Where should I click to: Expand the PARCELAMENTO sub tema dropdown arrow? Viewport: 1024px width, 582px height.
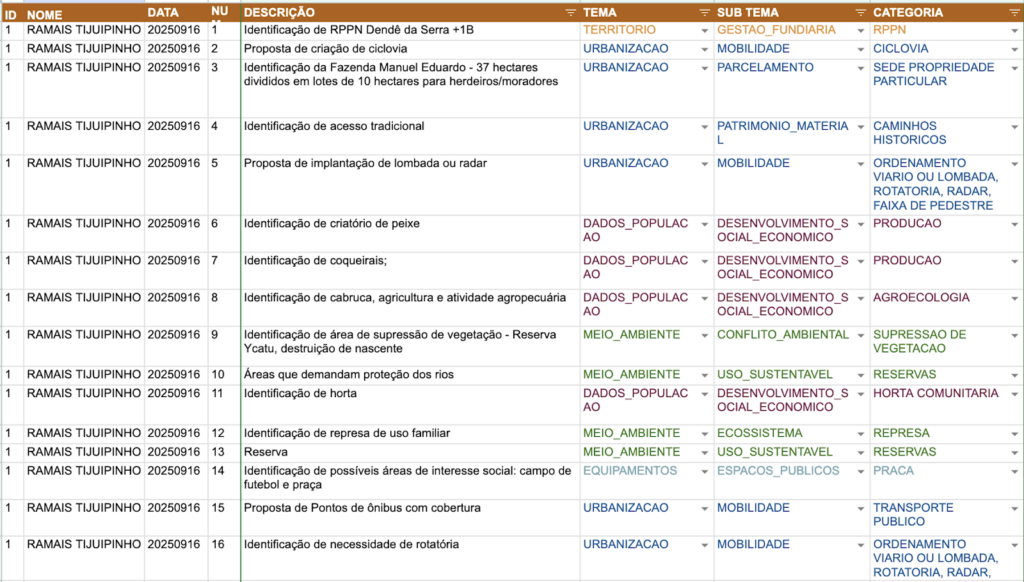point(860,68)
